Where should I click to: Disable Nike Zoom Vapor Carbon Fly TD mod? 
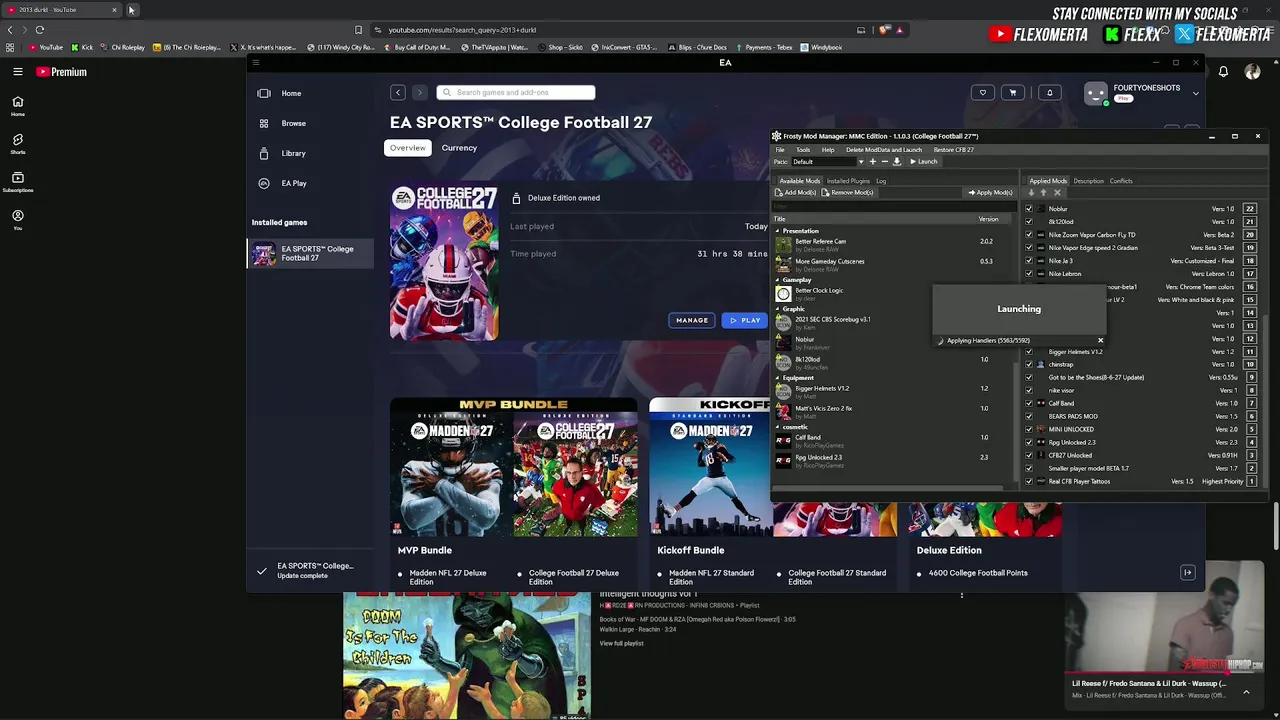pos(1029,235)
